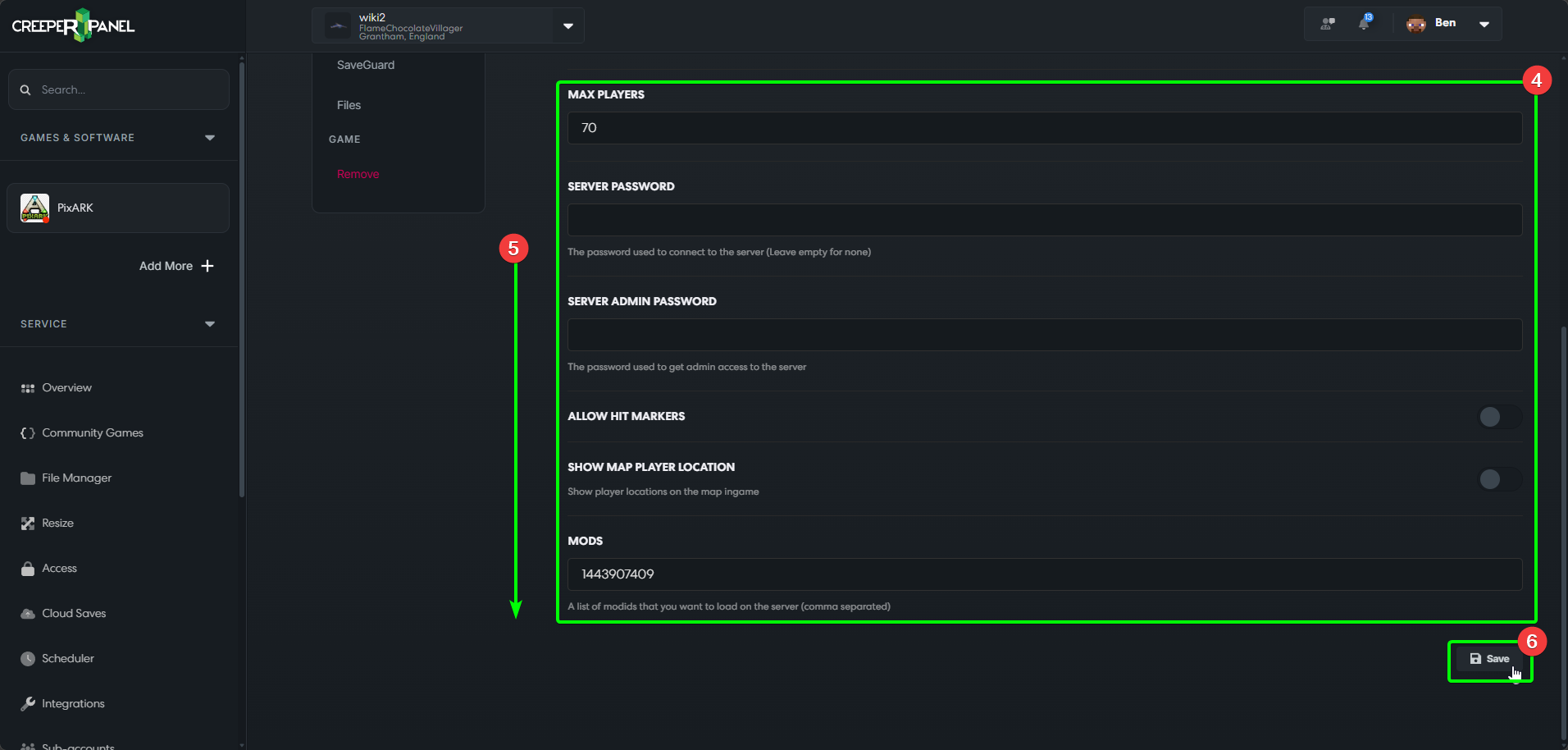Expand the wiki2 server selector dropdown
Image resolution: width=1568 pixels, height=750 pixels.
567,26
